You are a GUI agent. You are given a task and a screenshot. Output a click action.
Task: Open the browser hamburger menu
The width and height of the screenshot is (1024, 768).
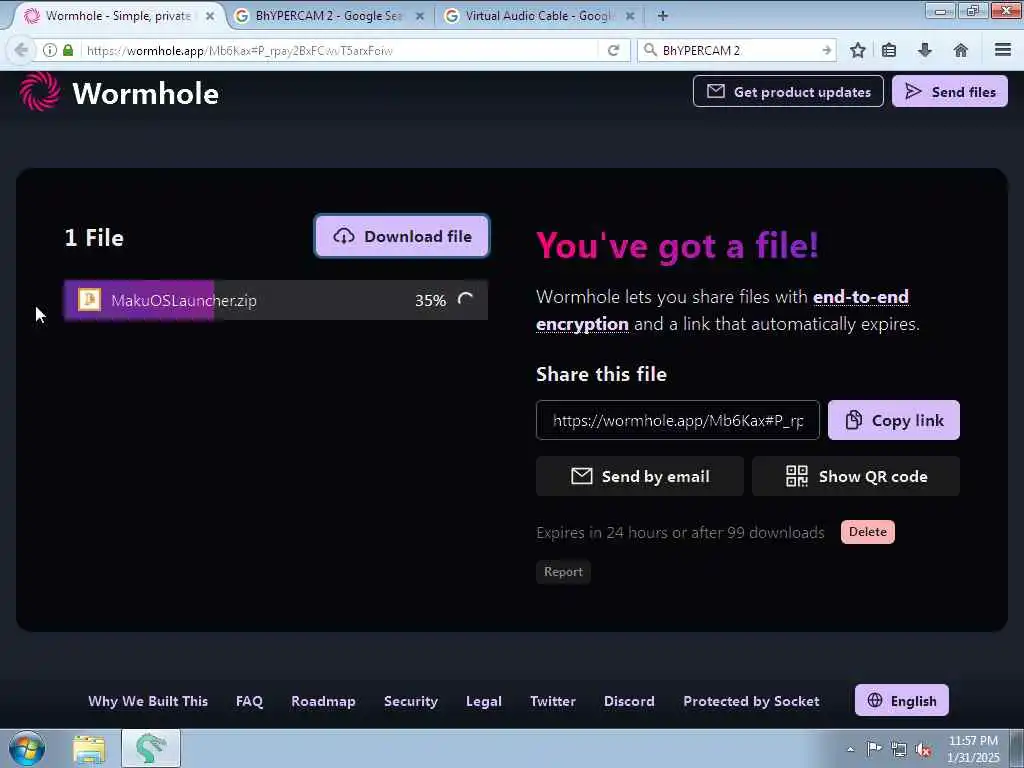(x=1003, y=50)
